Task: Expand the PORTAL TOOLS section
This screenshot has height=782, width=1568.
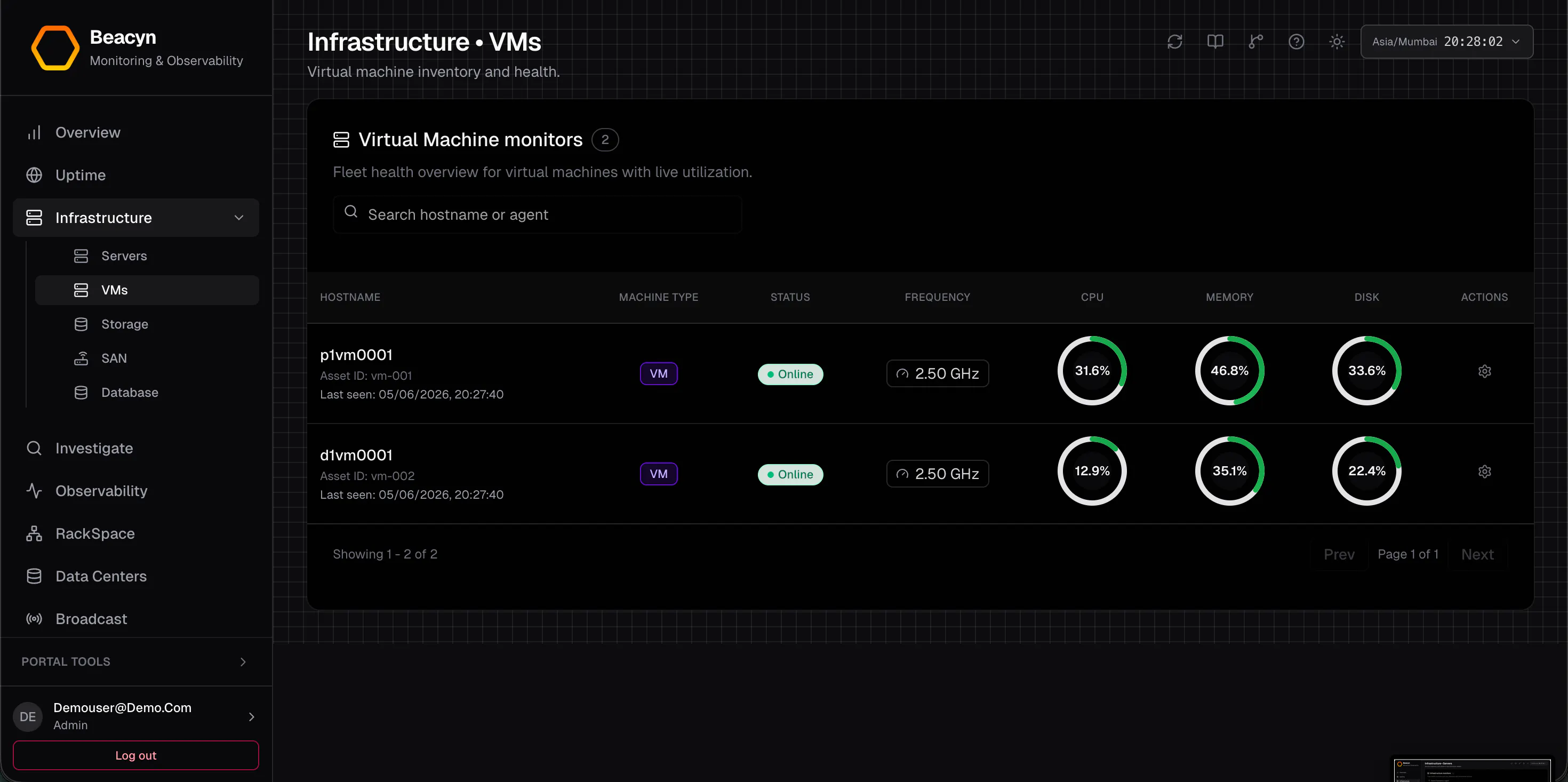Action: [x=136, y=661]
